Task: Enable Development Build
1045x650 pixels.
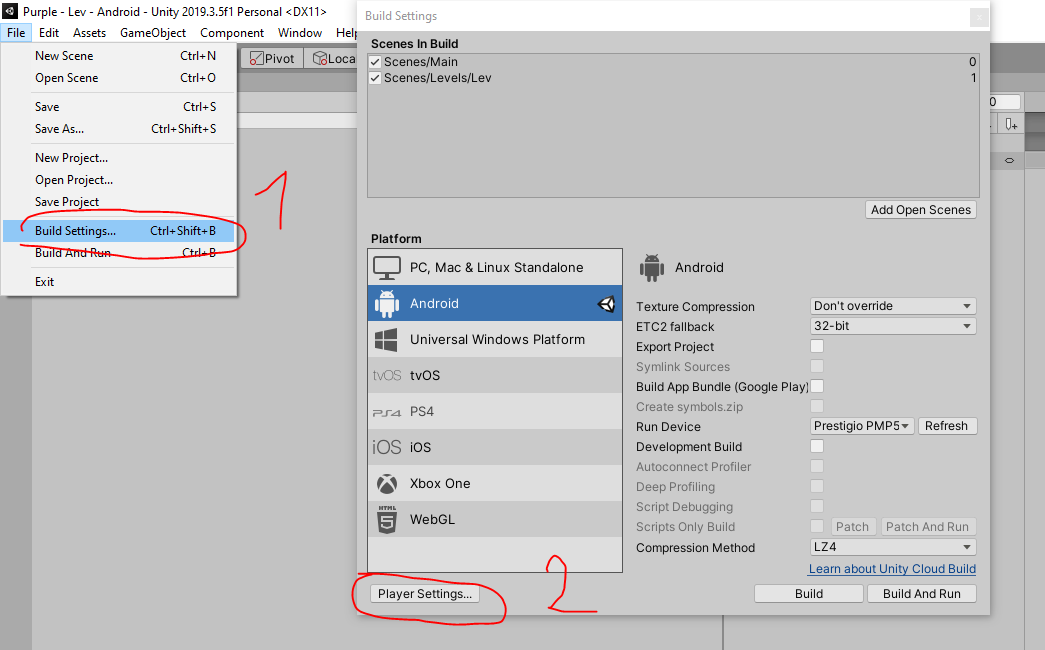Action: pos(817,447)
